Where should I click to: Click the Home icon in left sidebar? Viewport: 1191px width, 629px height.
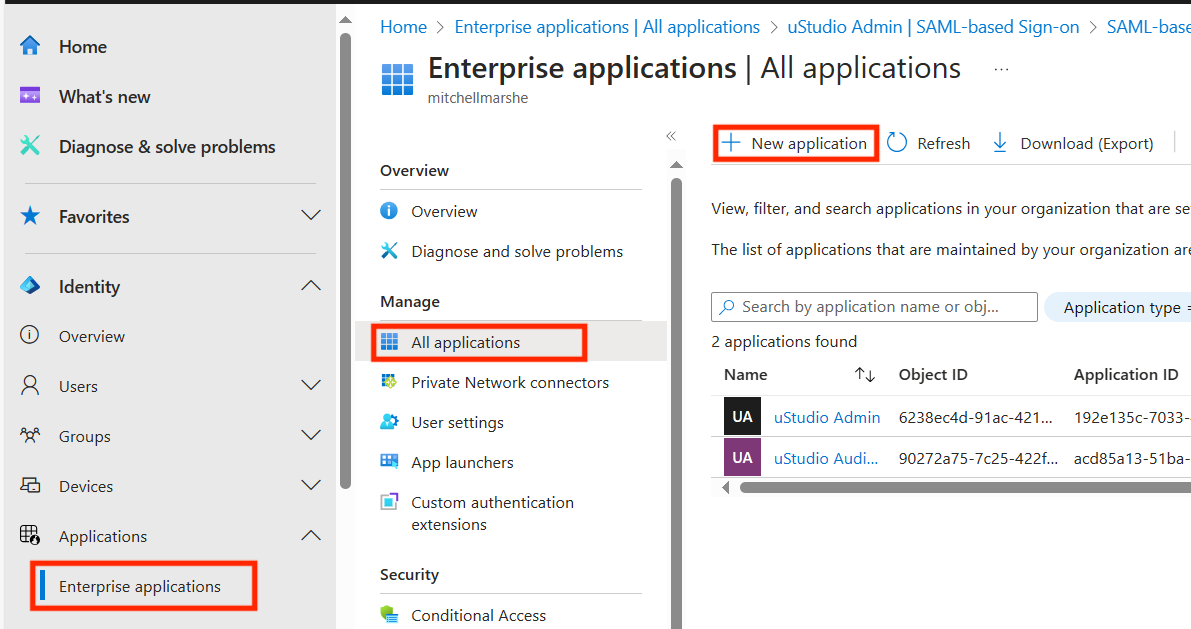pyautogui.click(x=30, y=47)
